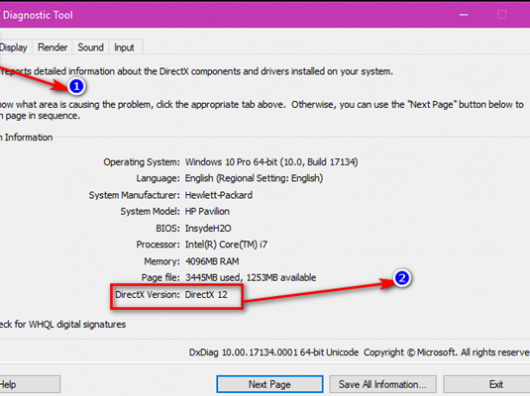The height and width of the screenshot is (396, 530).
Task: Click the Hewlett-Packard manufacturer value
Action: [x=219, y=195]
